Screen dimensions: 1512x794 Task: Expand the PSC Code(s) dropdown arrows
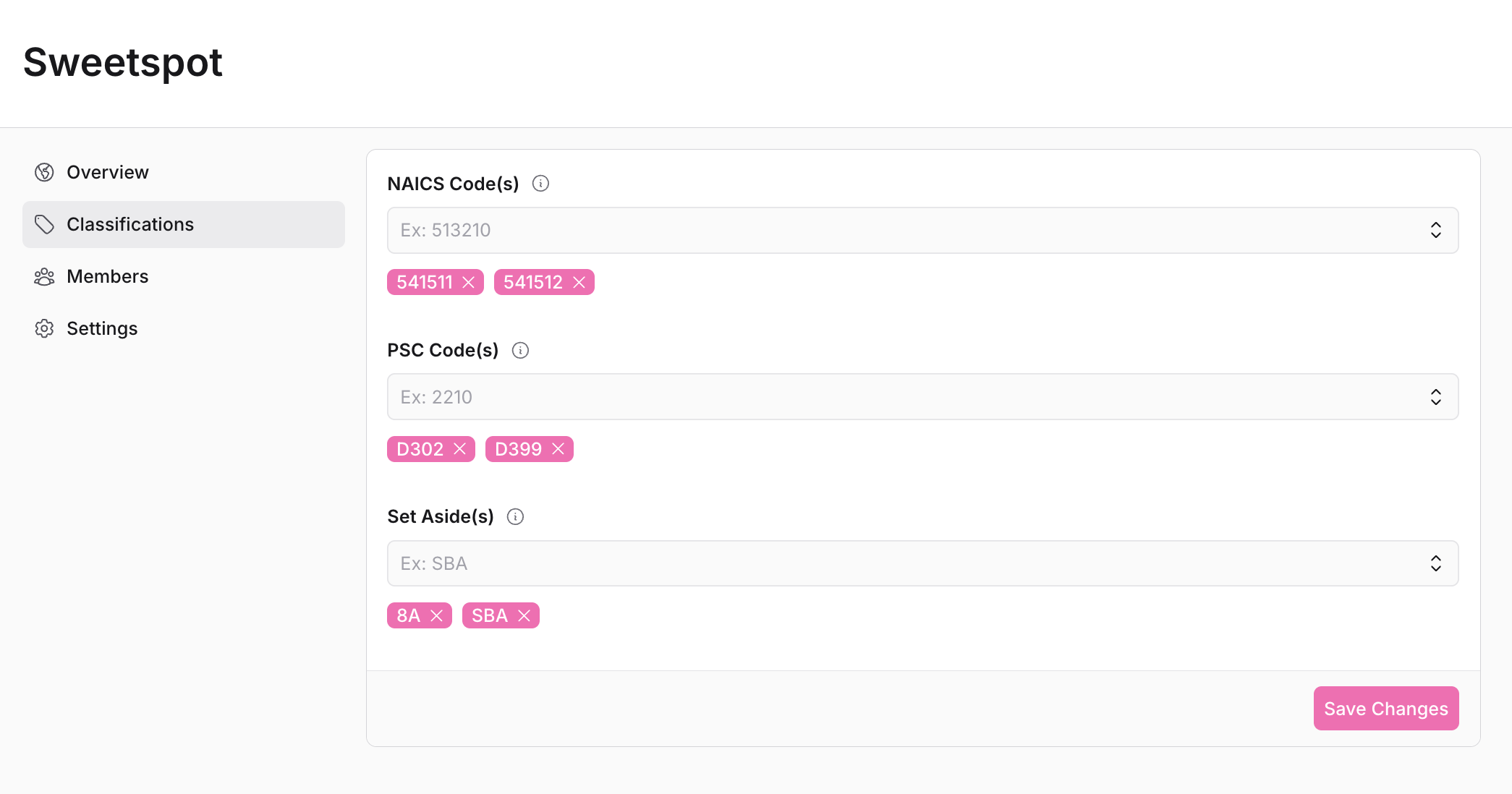click(x=1435, y=397)
